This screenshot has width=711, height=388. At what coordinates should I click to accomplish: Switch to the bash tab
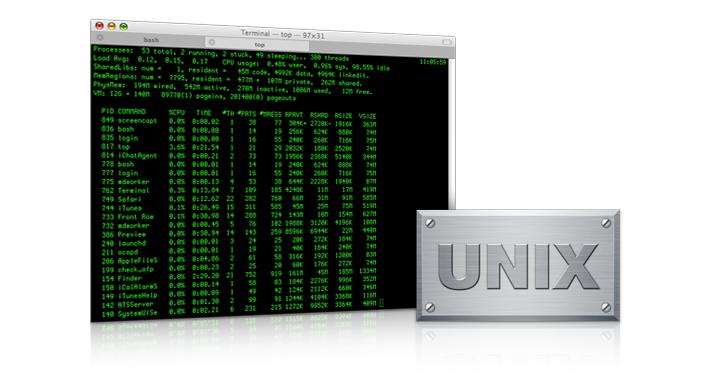(150, 39)
